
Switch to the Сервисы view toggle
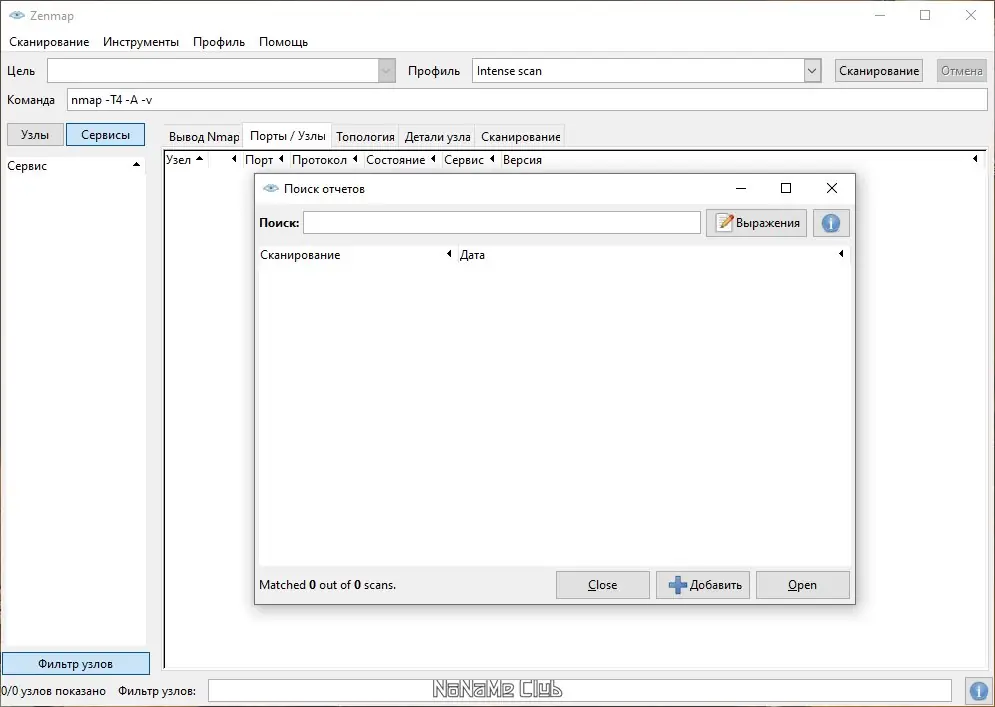pyautogui.click(x=105, y=135)
